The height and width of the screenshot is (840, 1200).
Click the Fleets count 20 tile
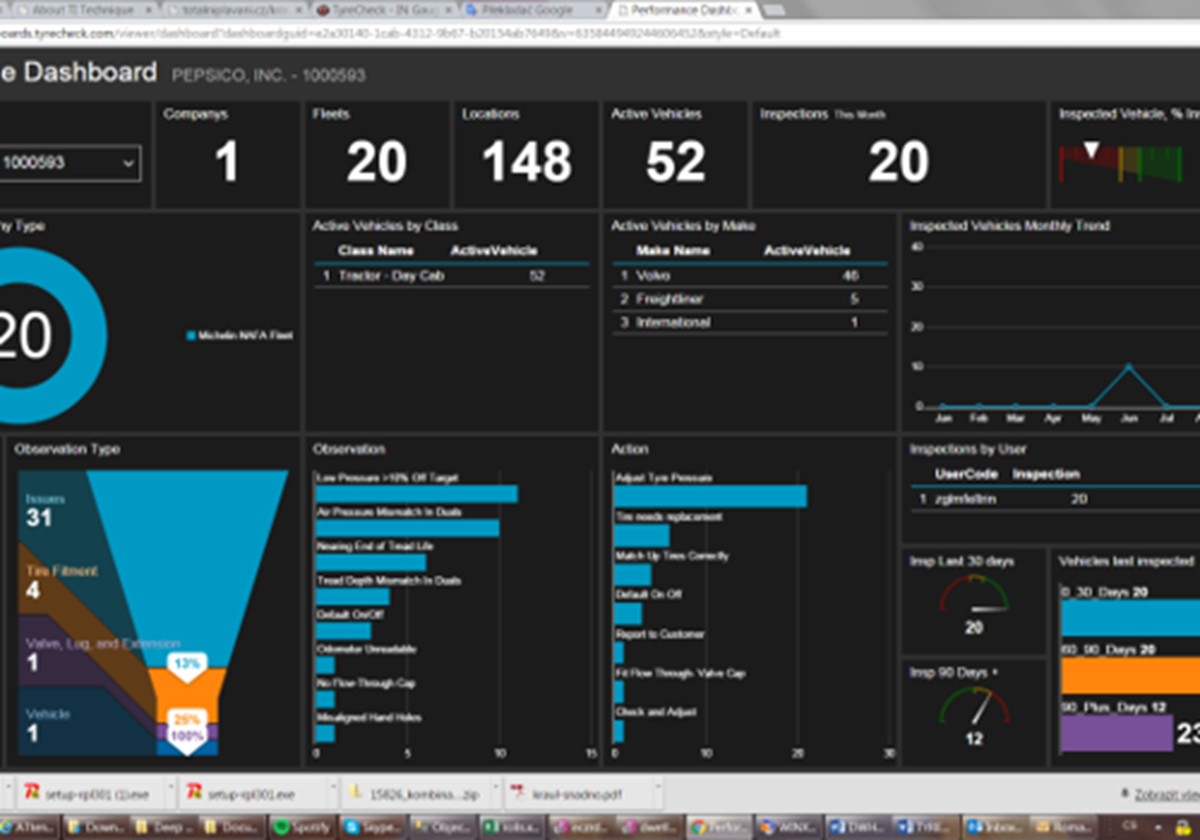point(376,155)
